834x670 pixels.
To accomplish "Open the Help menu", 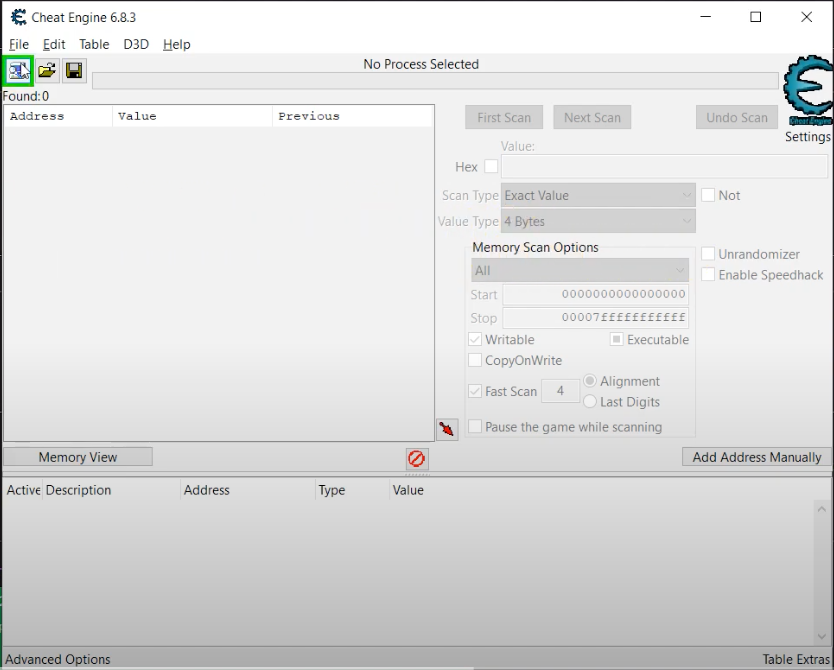I will pos(177,44).
